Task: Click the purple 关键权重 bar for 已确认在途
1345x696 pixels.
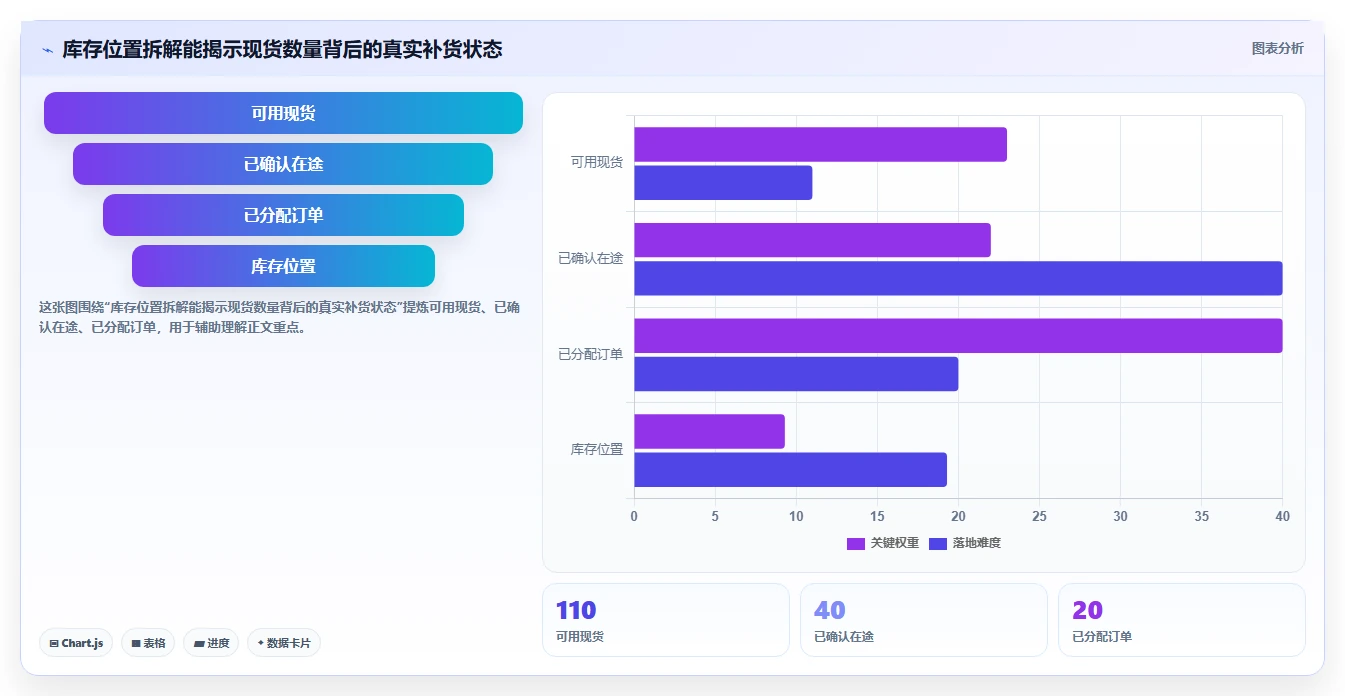Action: (812, 240)
